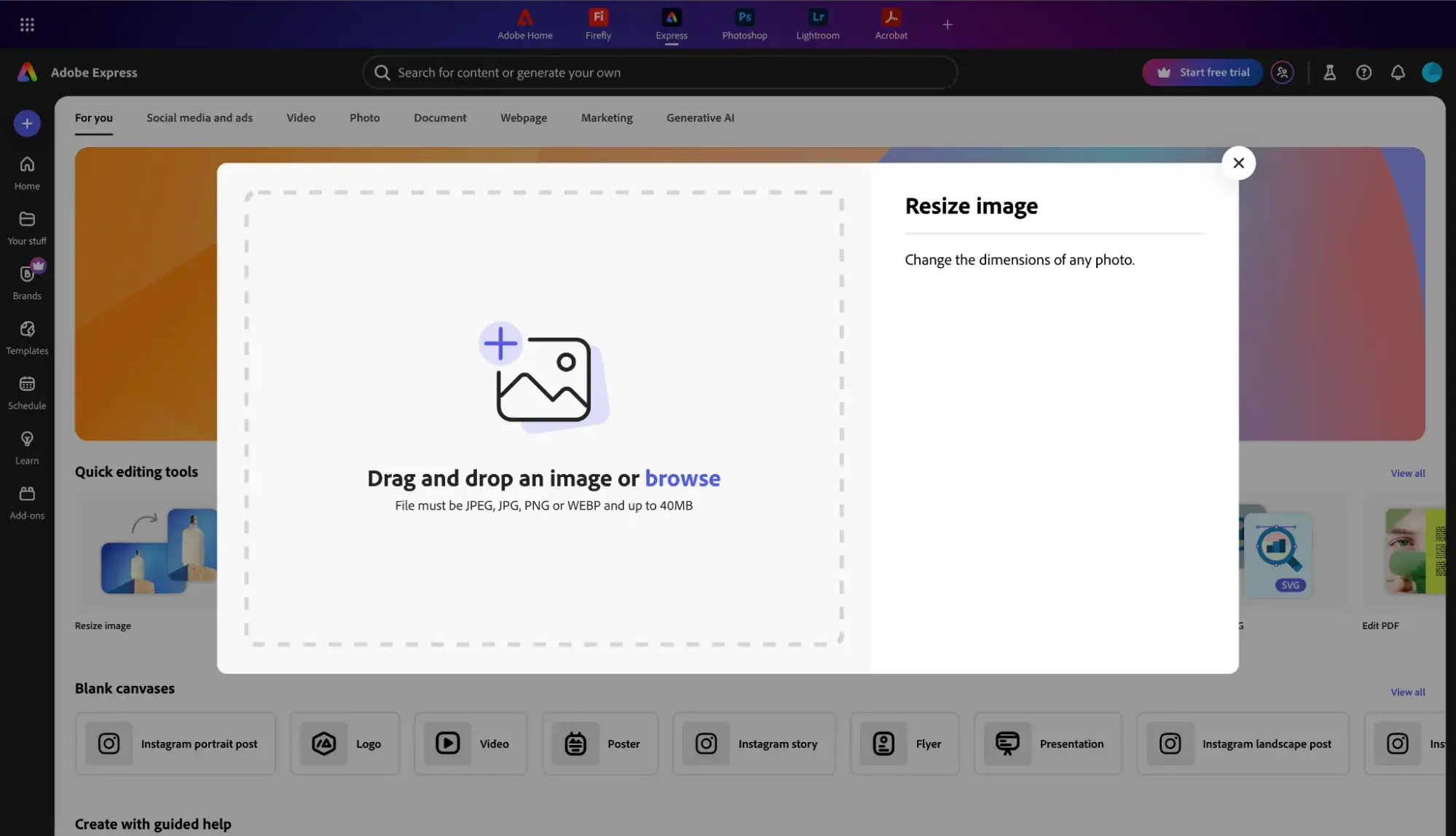Open the Document category tab
This screenshot has width=1456, height=836.
pyautogui.click(x=440, y=117)
